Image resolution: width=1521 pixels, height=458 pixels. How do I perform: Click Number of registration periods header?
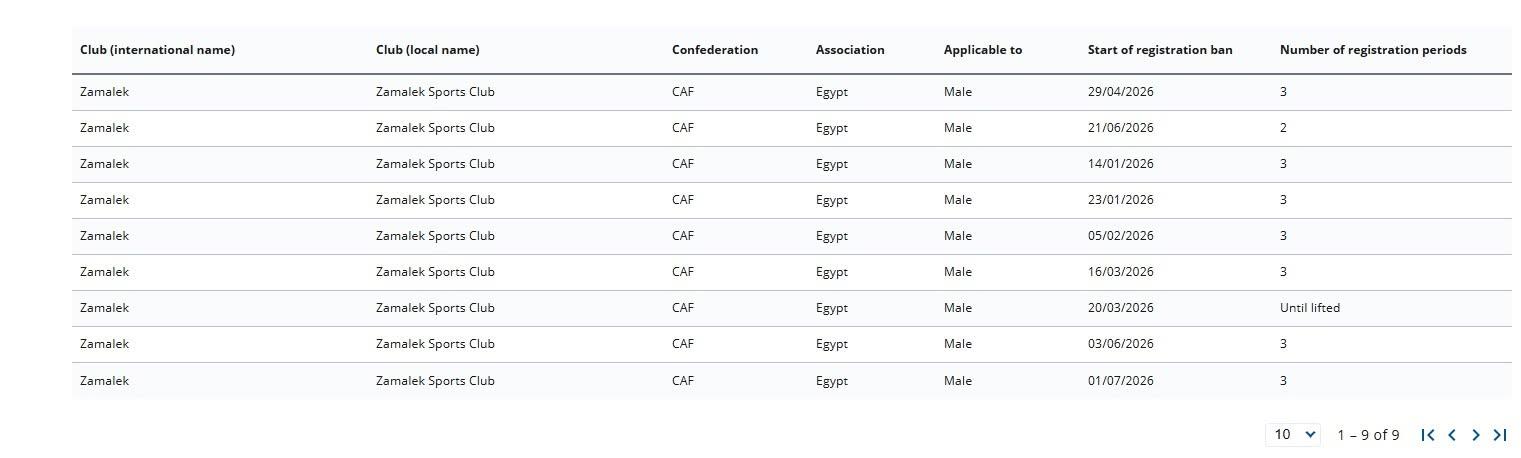[1373, 50]
